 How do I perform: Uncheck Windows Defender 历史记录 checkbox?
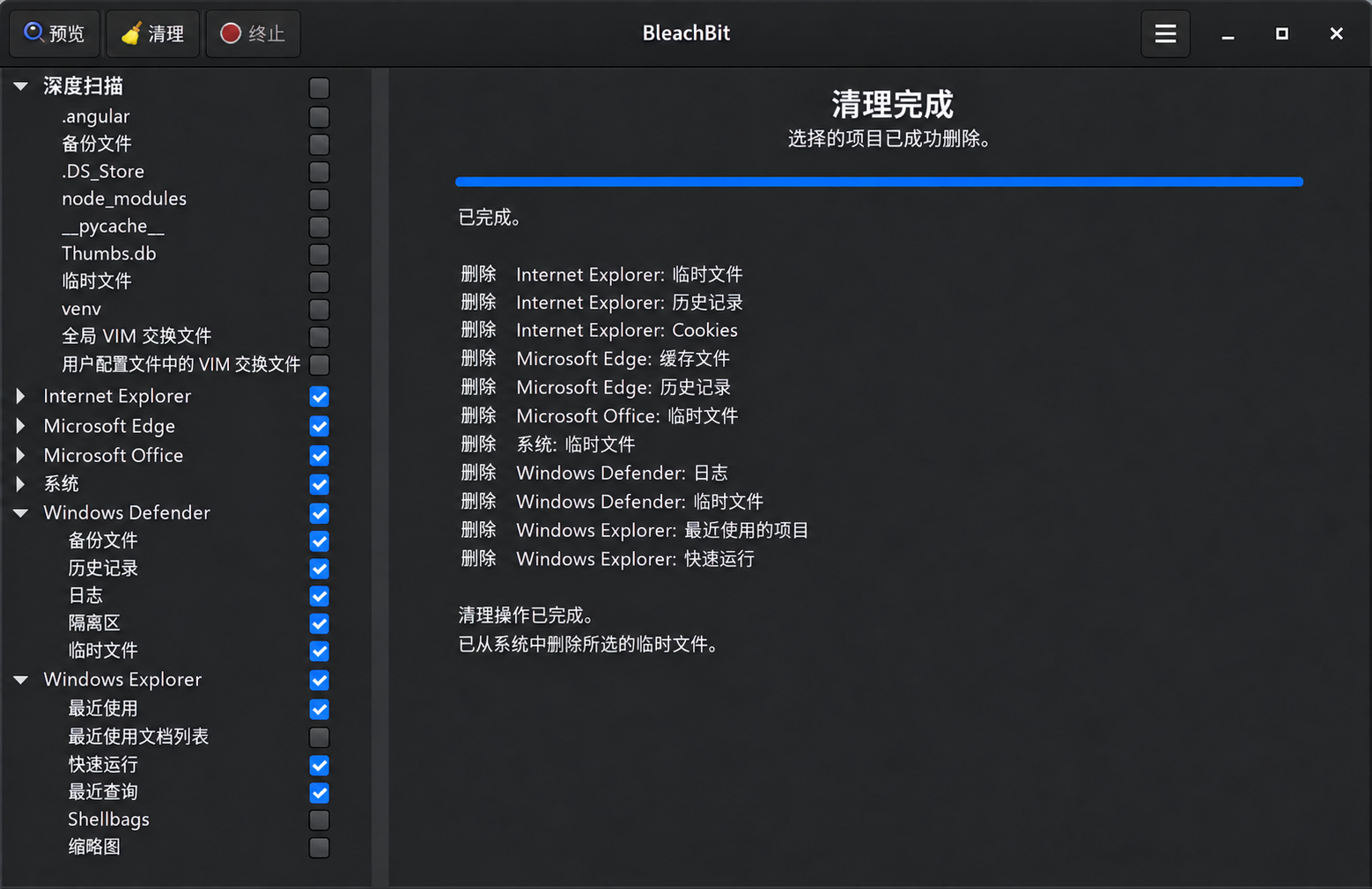[320, 569]
